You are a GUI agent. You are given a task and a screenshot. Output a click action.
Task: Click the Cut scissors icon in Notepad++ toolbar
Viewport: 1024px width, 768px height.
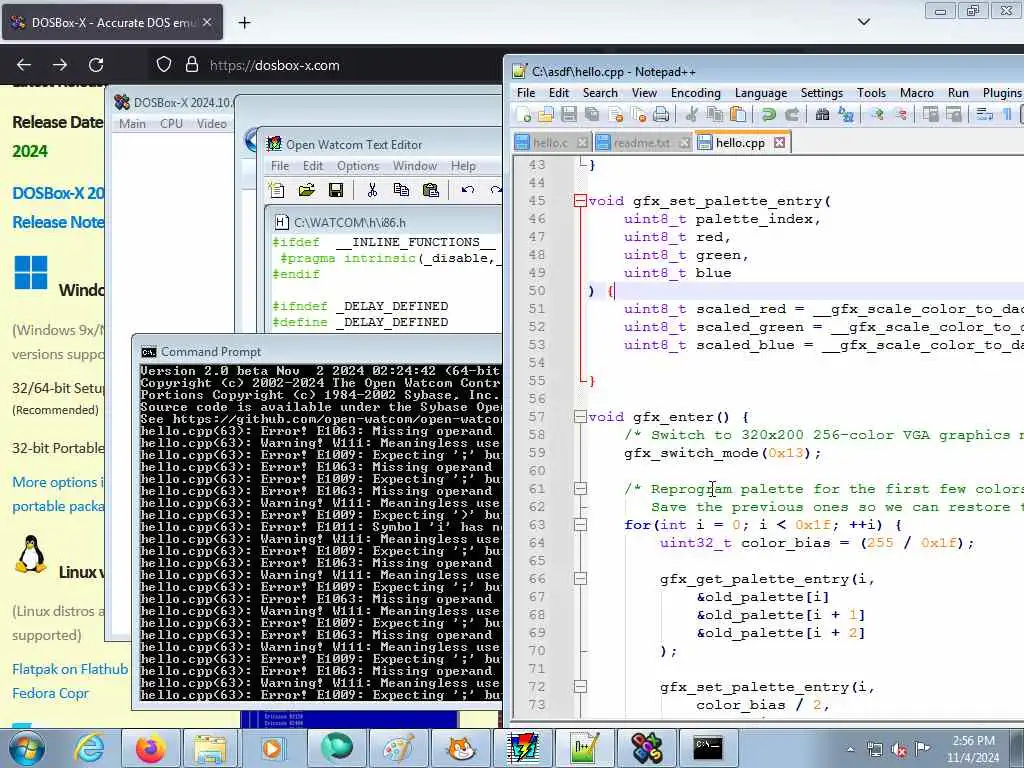691,115
